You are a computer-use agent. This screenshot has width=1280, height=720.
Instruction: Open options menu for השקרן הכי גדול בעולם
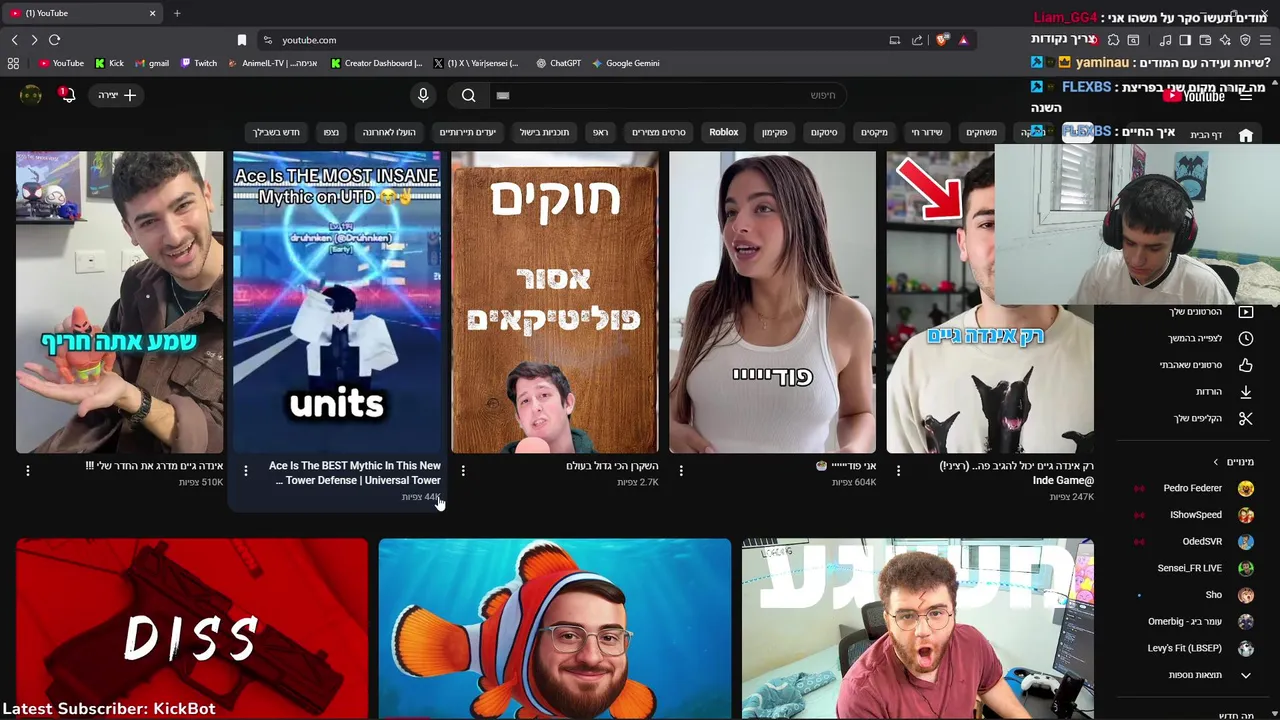[463, 470]
